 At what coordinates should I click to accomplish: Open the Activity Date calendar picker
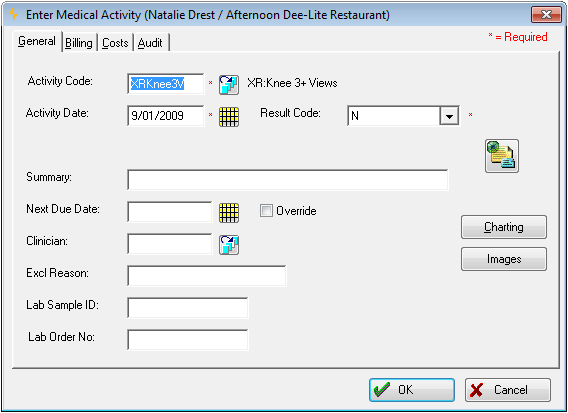[229, 117]
